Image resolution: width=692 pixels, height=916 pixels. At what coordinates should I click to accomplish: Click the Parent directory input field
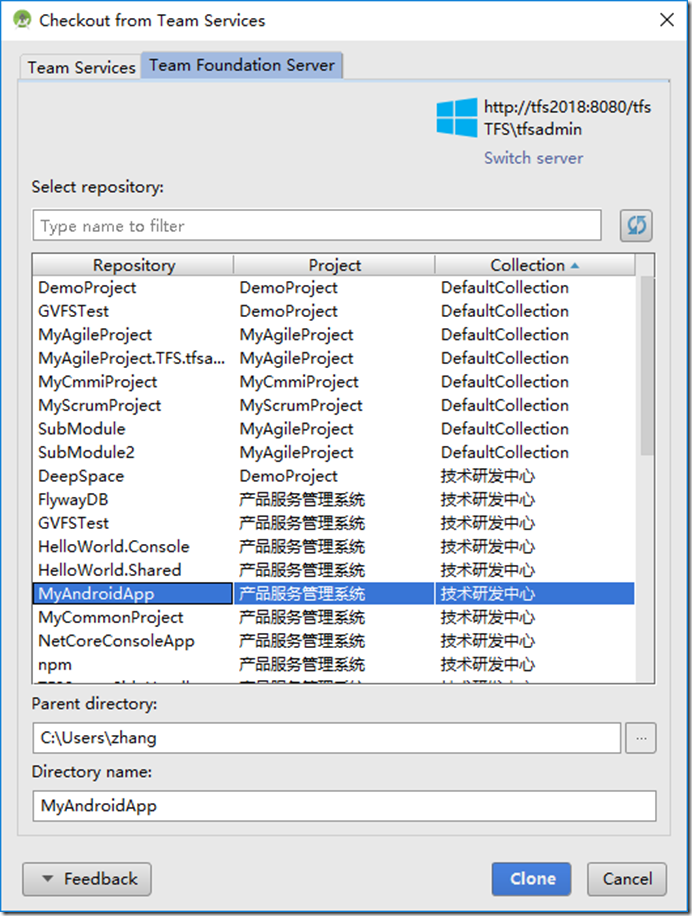tap(327, 738)
